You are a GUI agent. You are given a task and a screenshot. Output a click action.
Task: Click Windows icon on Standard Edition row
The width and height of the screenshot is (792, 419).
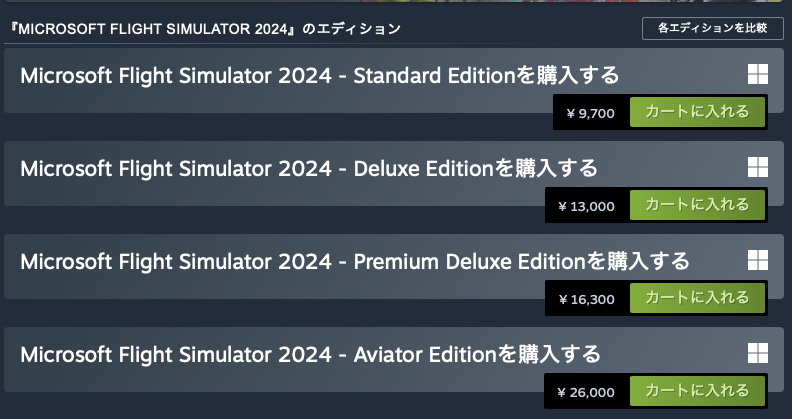(x=757, y=74)
